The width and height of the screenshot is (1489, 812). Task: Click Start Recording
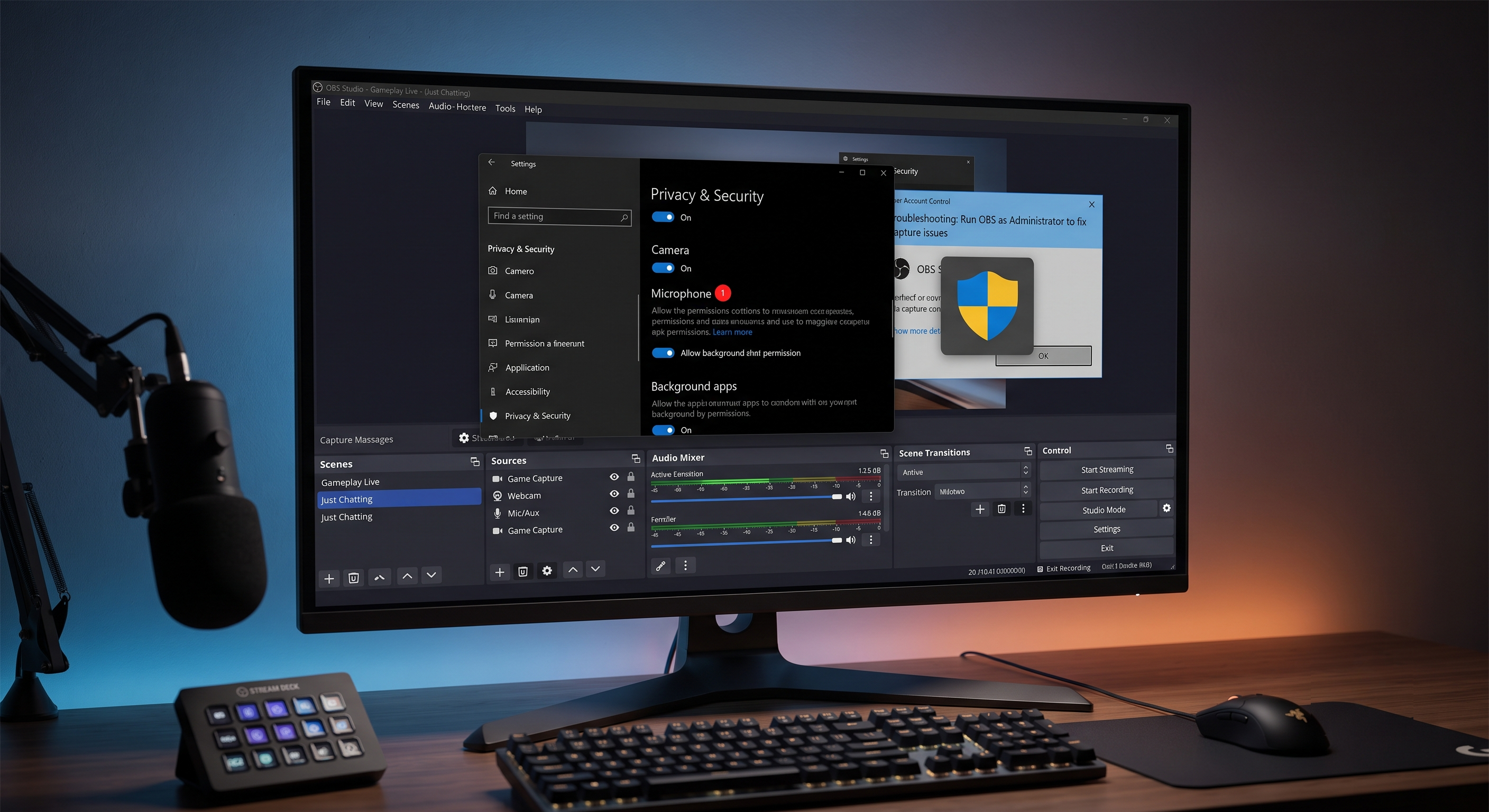[1107, 490]
